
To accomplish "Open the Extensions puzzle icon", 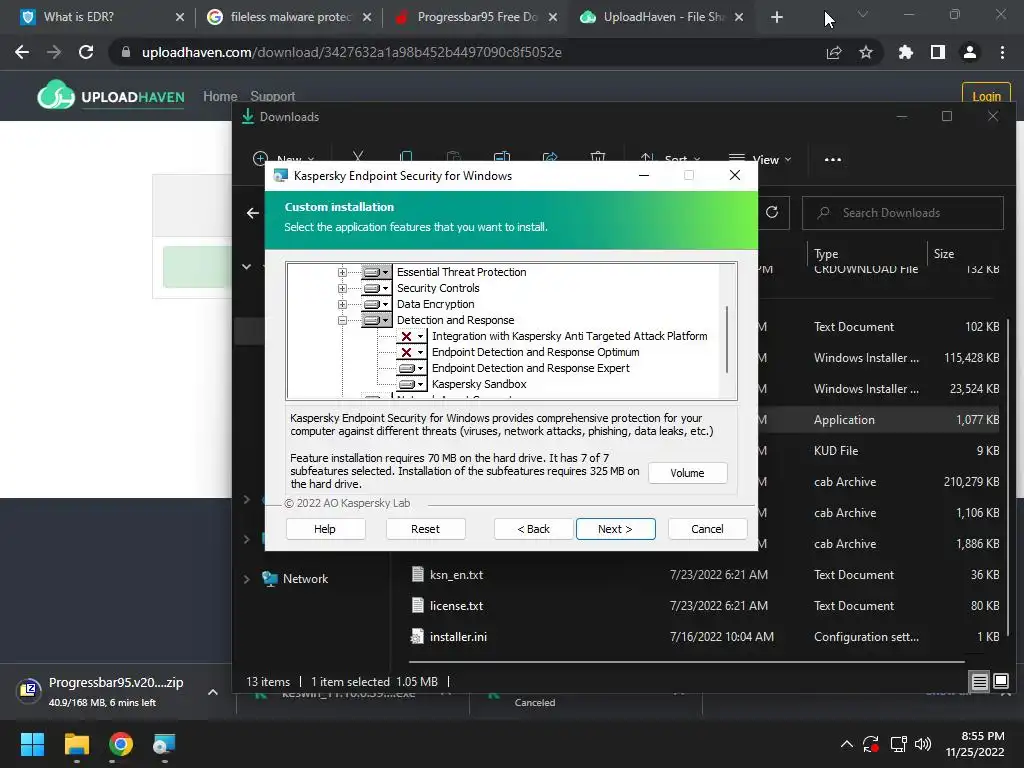I will point(906,52).
